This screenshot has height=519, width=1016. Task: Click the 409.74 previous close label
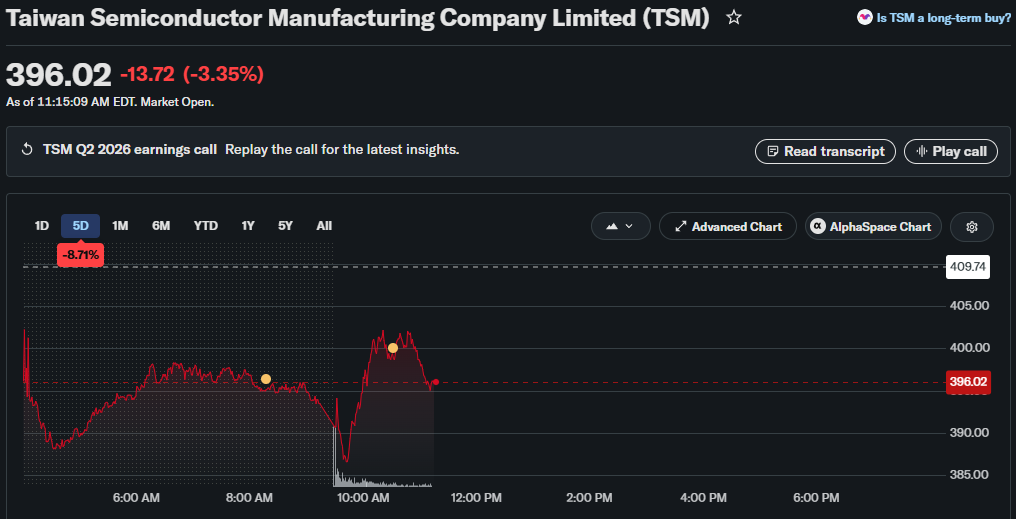(968, 266)
